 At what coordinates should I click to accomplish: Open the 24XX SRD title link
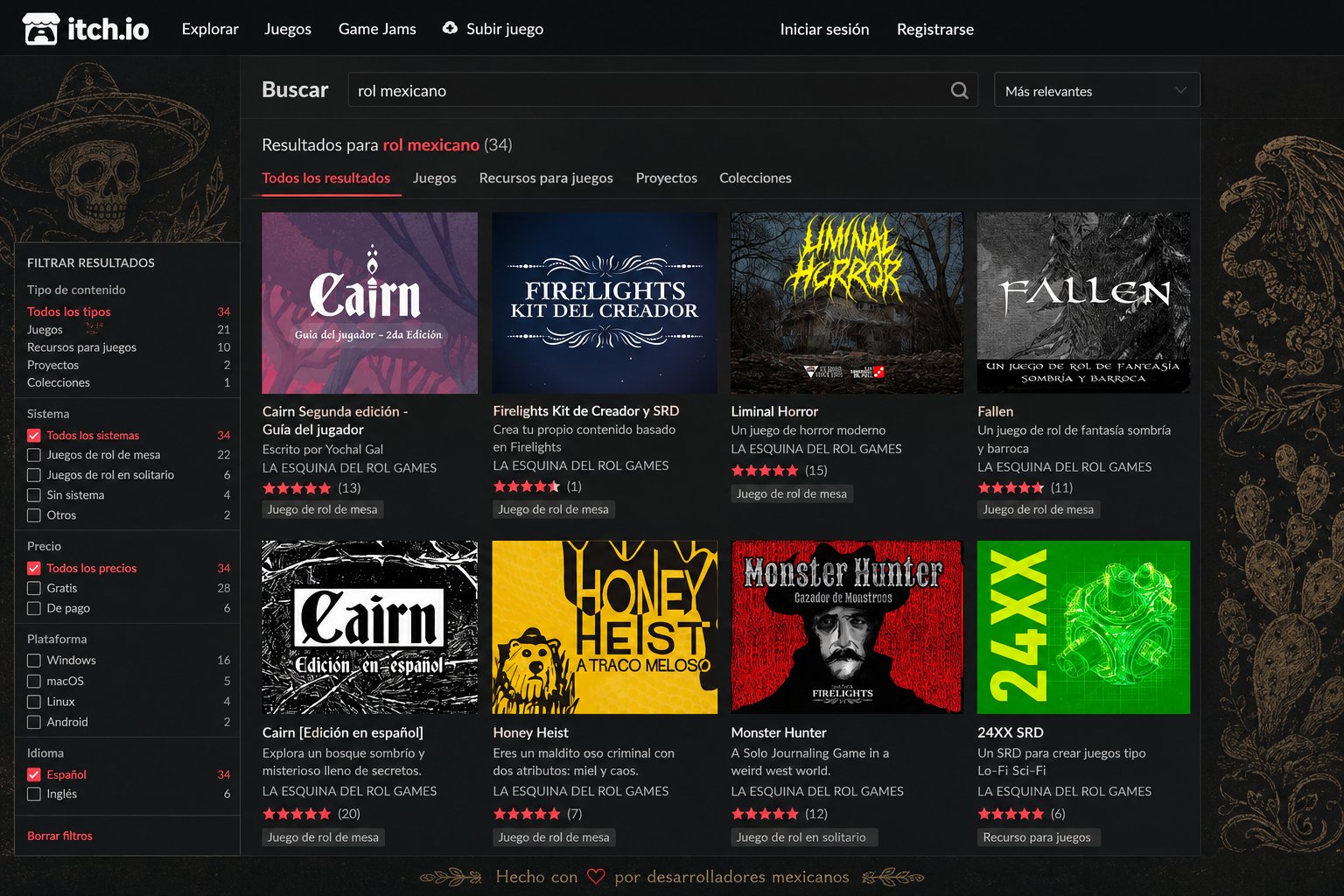pyautogui.click(x=1011, y=732)
